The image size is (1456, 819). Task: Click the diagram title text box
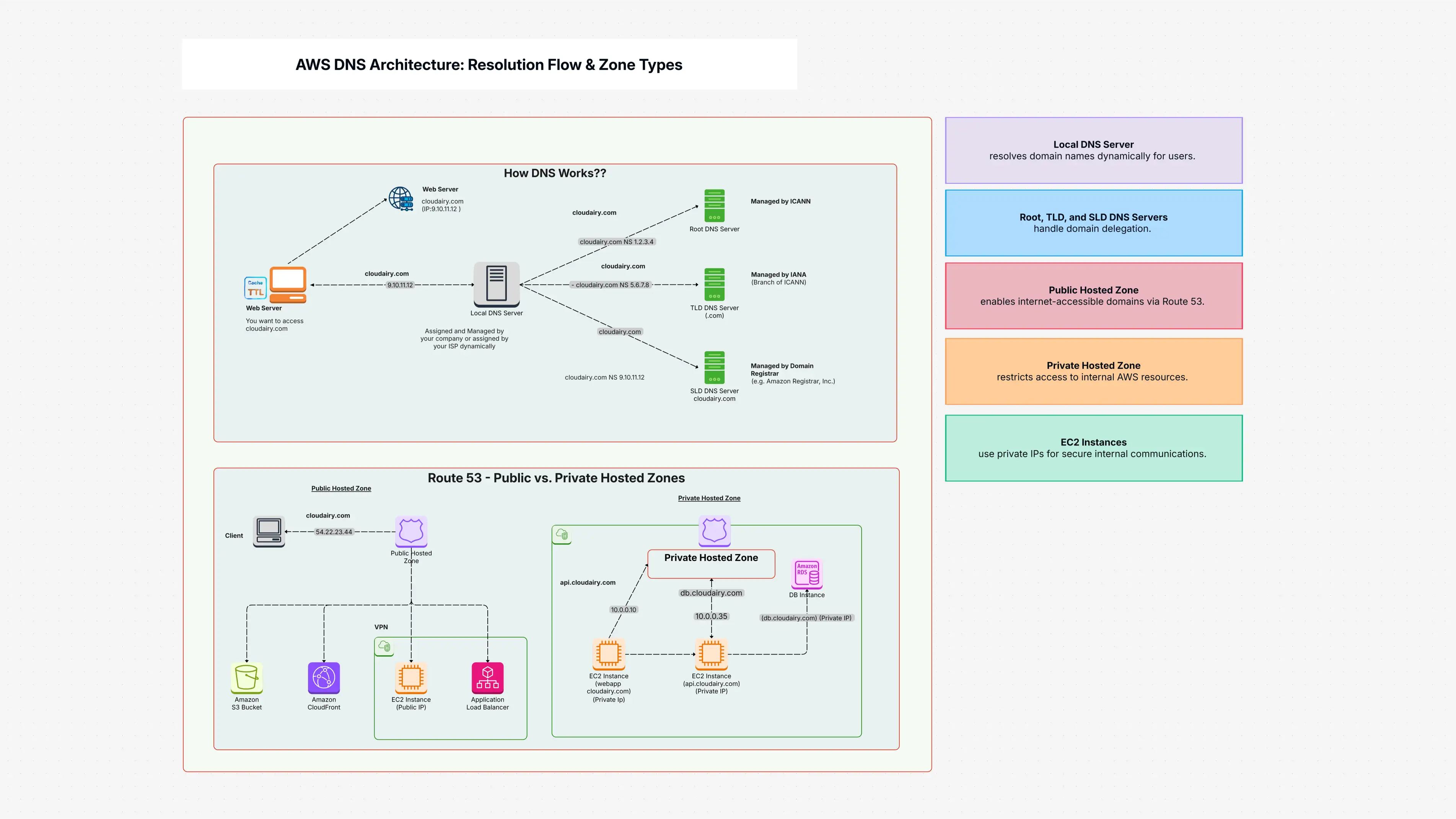[489, 64]
